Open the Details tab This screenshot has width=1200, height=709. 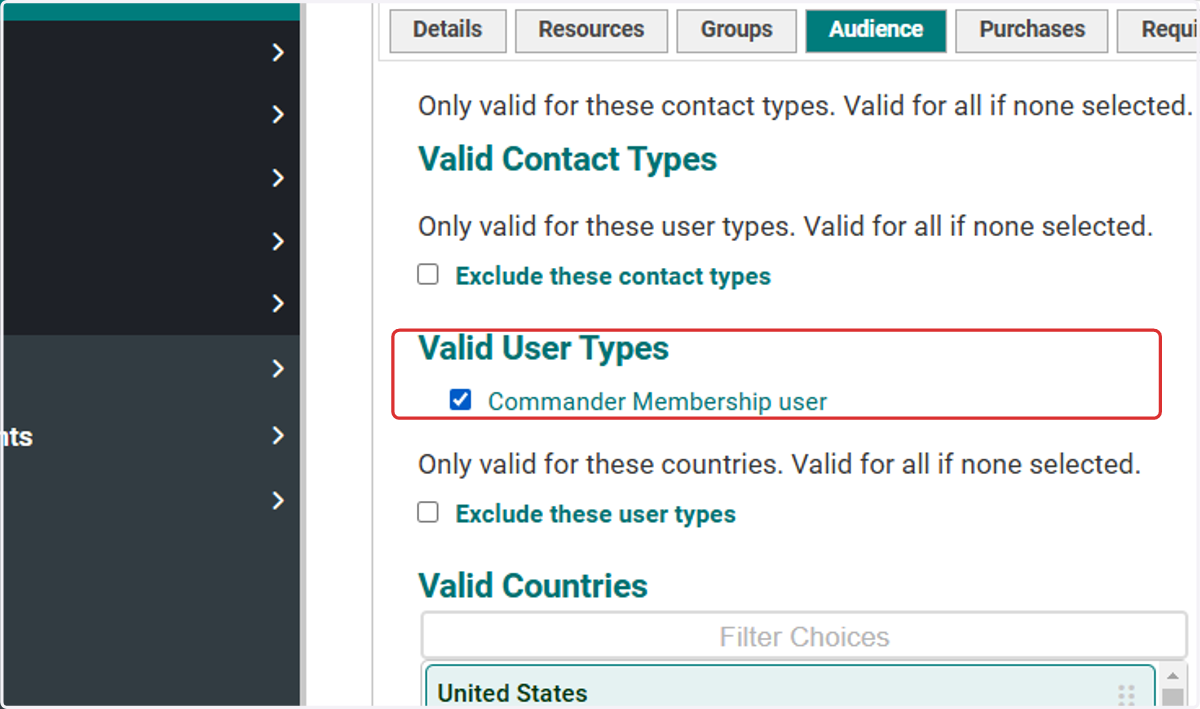pos(447,30)
